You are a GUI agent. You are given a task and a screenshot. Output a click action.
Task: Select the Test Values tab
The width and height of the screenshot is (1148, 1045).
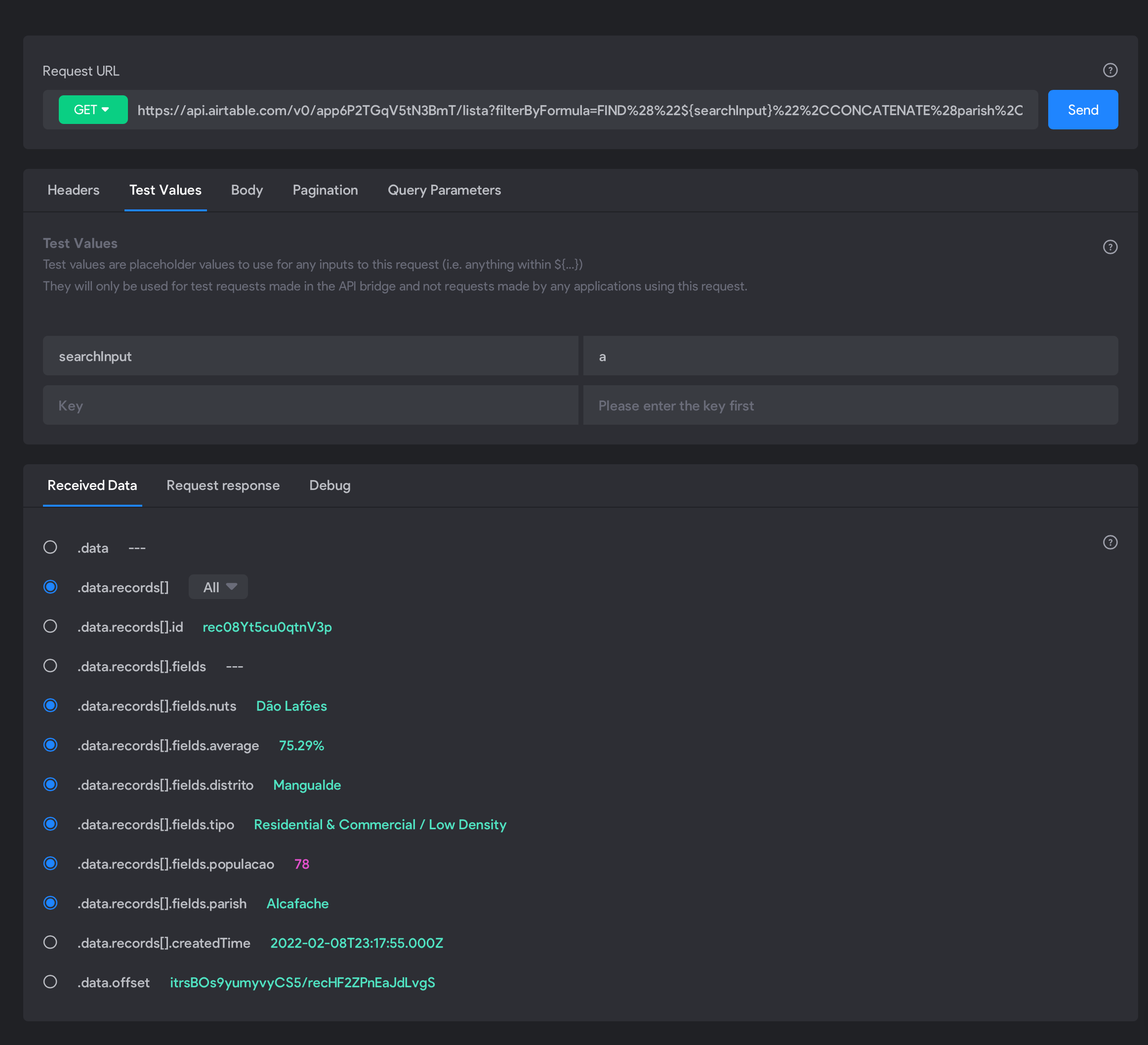165,190
